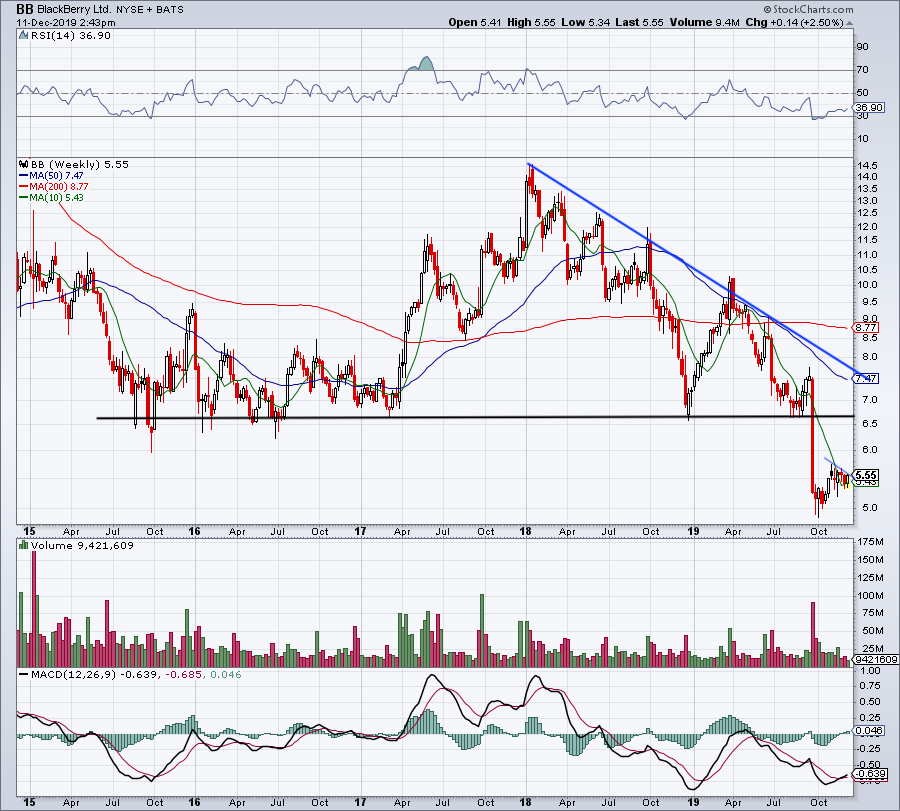
Task: Click the 70 level on RSI axis
Action: coord(862,70)
